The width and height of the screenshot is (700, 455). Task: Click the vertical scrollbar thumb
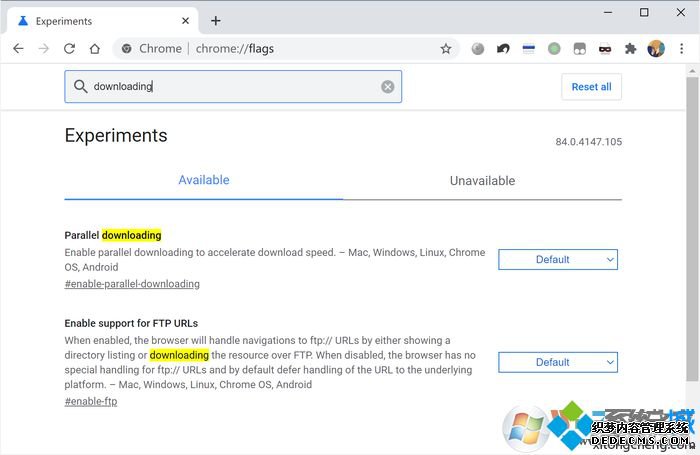click(x=692, y=229)
